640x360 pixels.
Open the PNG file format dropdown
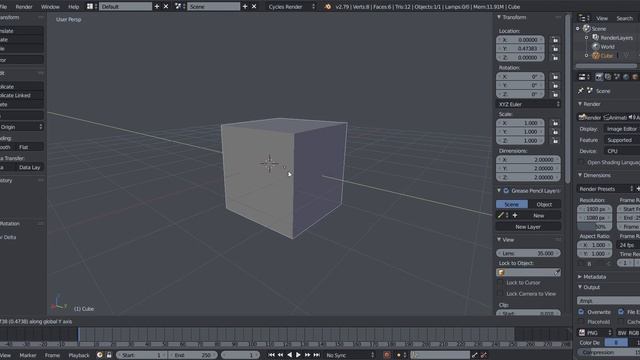595,333
